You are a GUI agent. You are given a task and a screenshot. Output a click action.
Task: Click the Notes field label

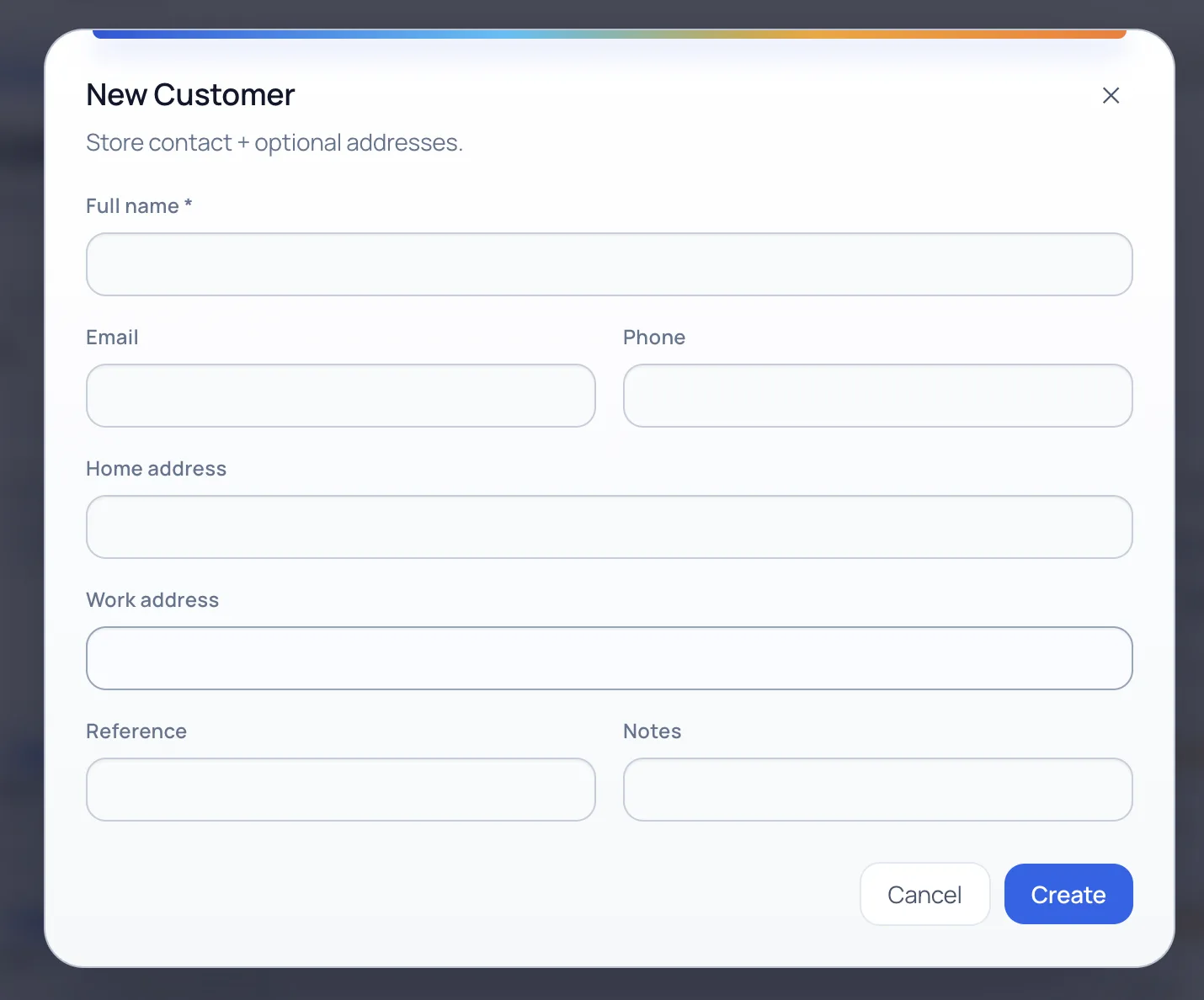652,731
